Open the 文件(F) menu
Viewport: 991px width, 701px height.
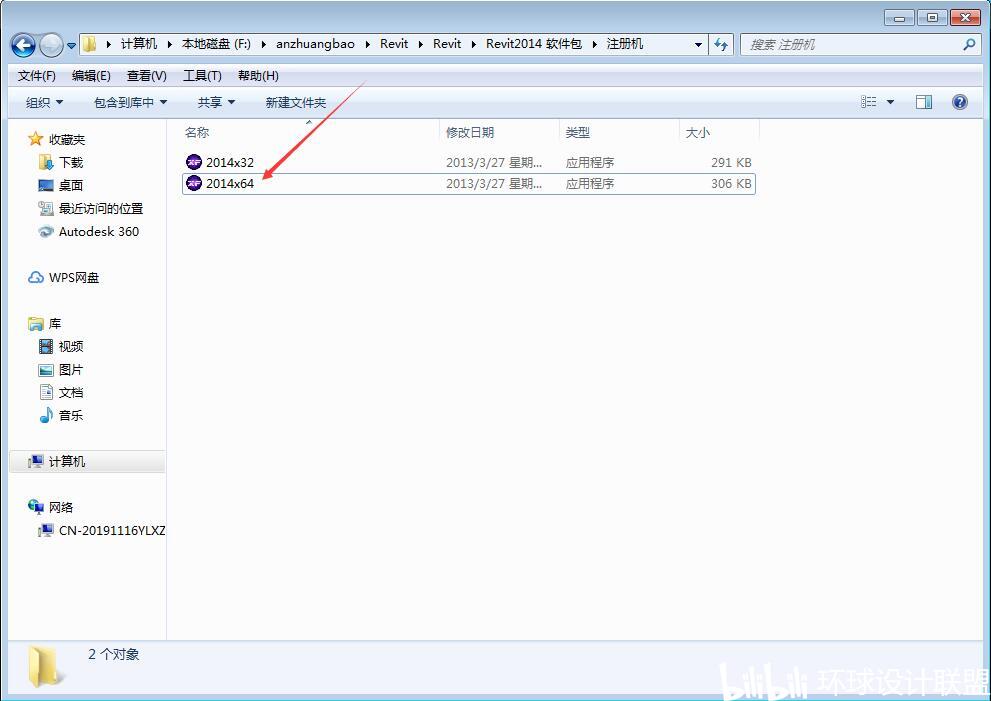(x=37, y=76)
